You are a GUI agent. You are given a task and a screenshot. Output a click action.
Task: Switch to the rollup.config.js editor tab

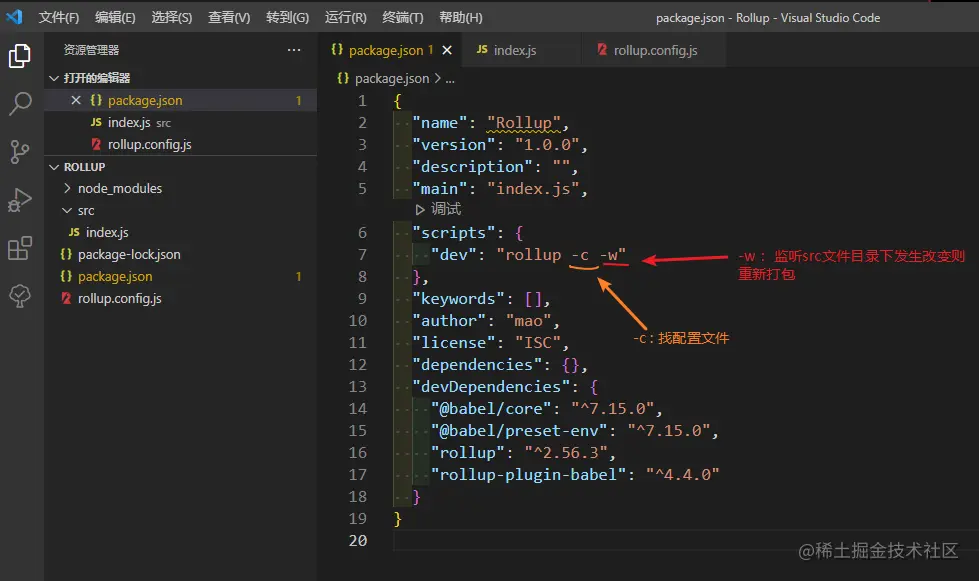[653, 50]
